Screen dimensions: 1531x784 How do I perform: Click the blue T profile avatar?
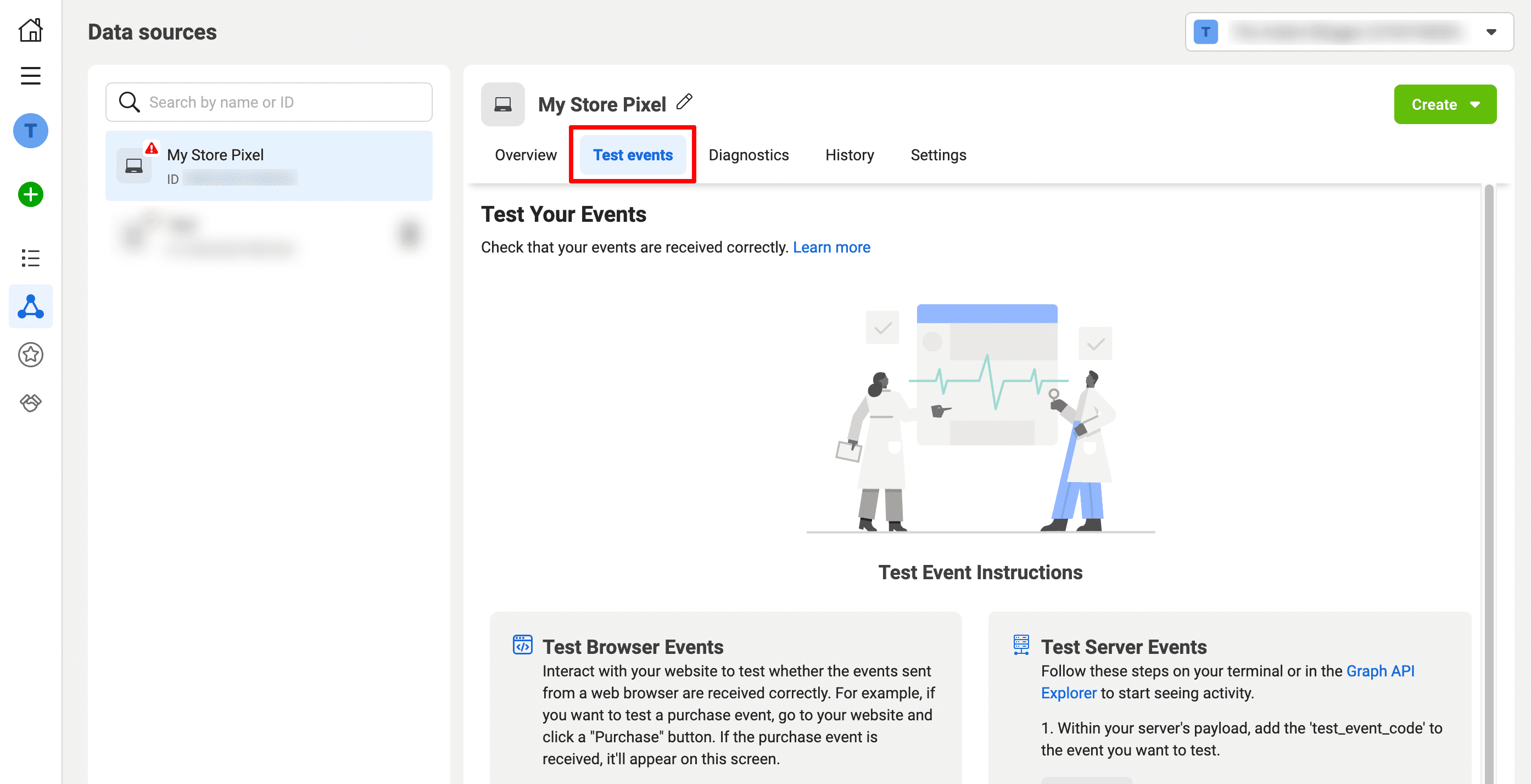[30, 131]
